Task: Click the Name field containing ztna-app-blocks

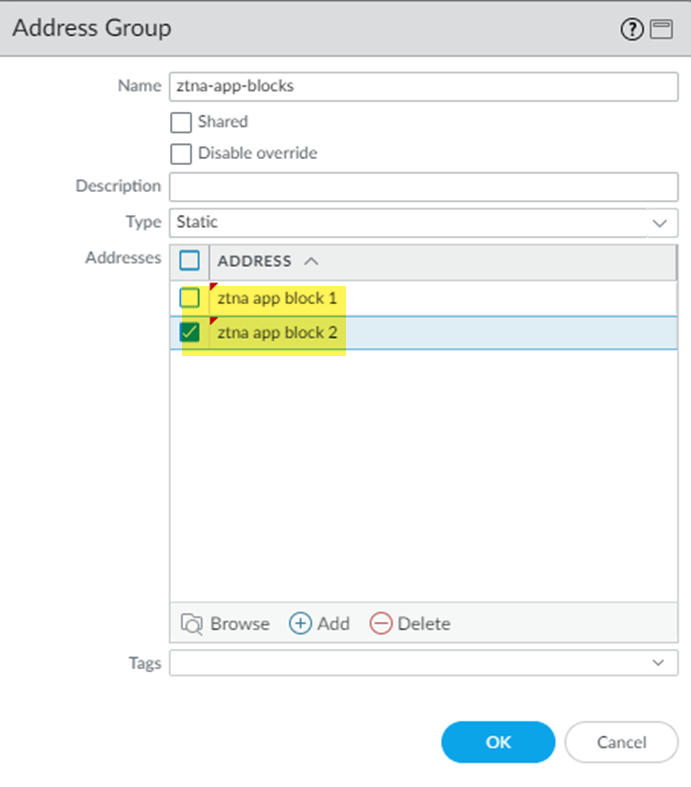Action: point(424,86)
